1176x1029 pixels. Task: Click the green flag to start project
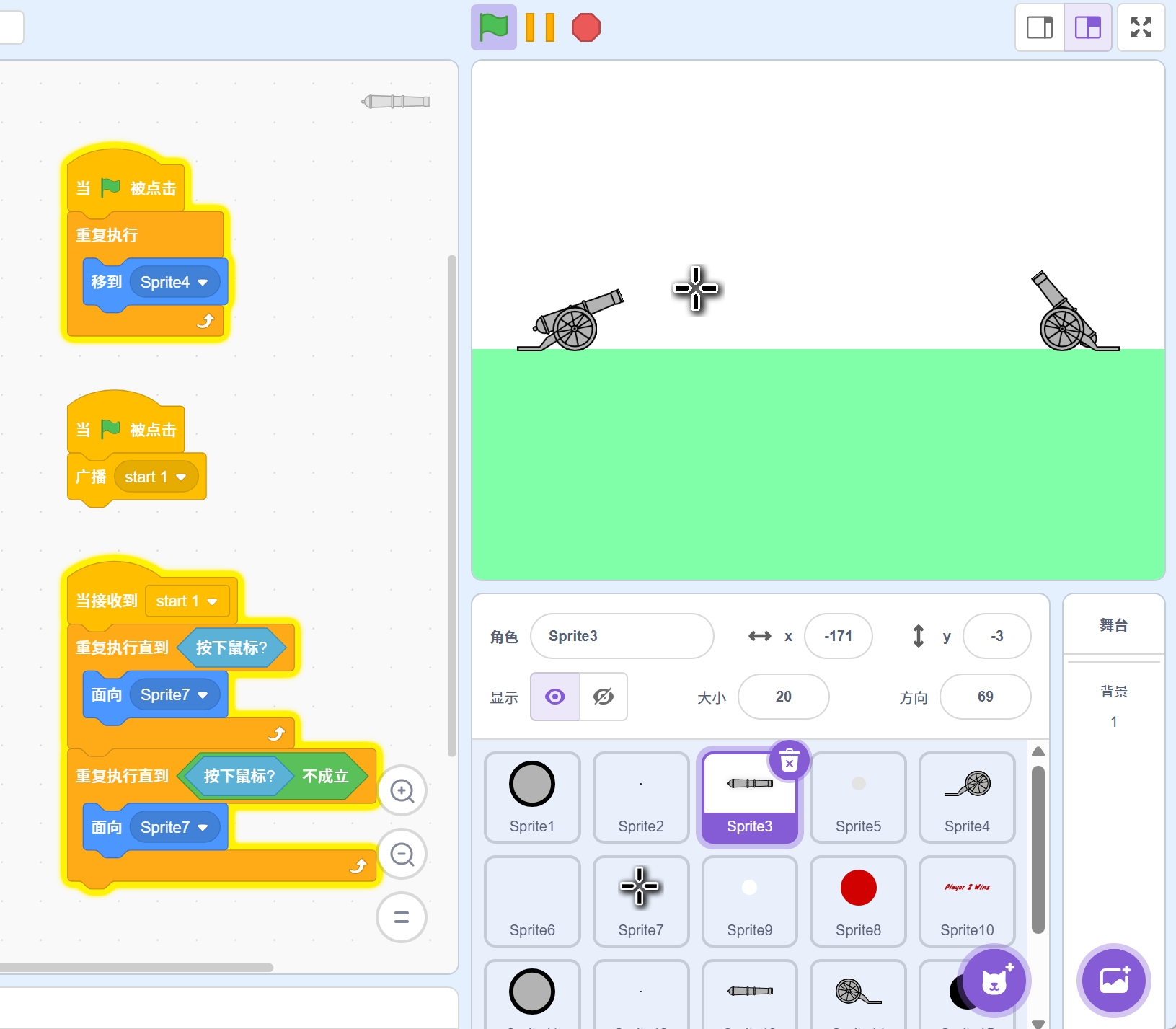494,28
